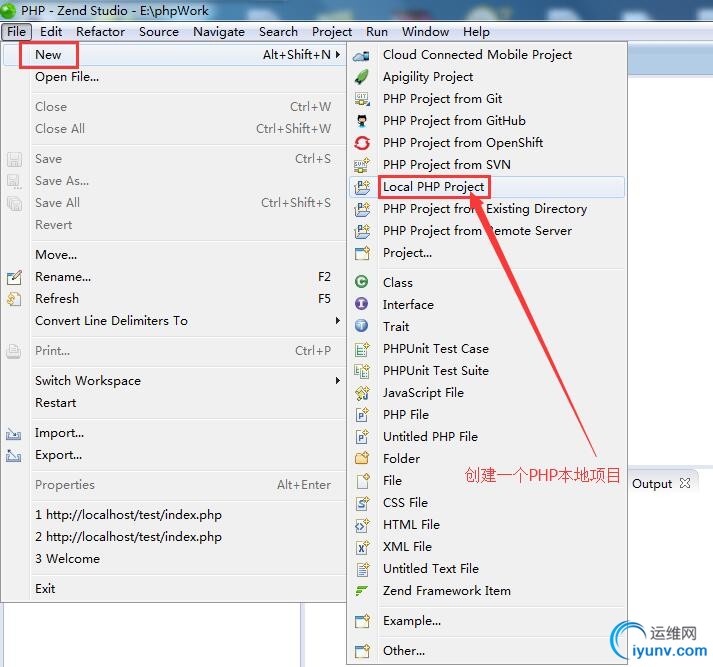The height and width of the screenshot is (667, 713).
Task: Choose Move... in File menu
Action: click(x=174, y=255)
